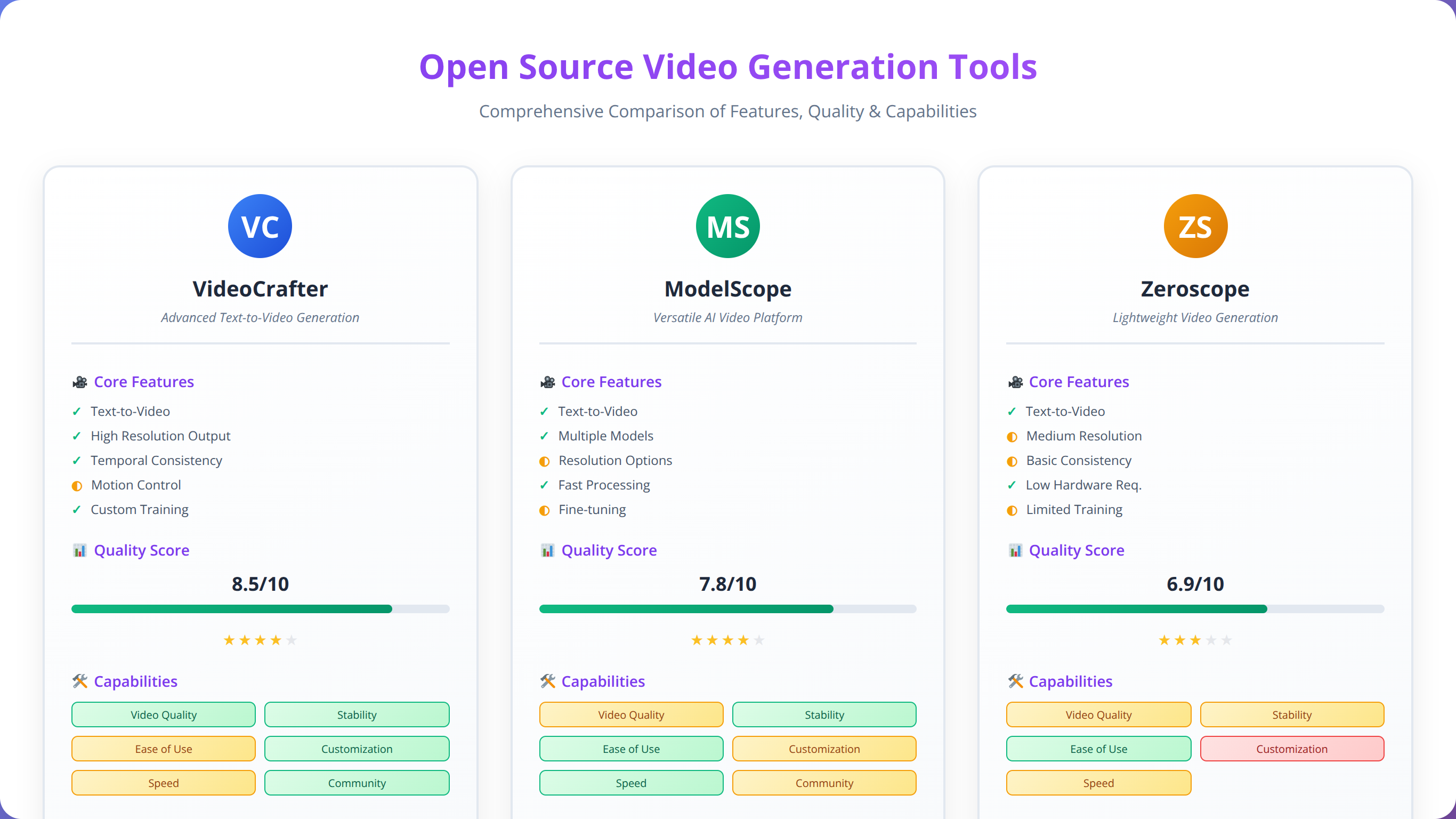The height and width of the screenshot is (819, 1456).
Task: Click the VideoCrafter quality score progress bar
Action: [x=260, y=609]
